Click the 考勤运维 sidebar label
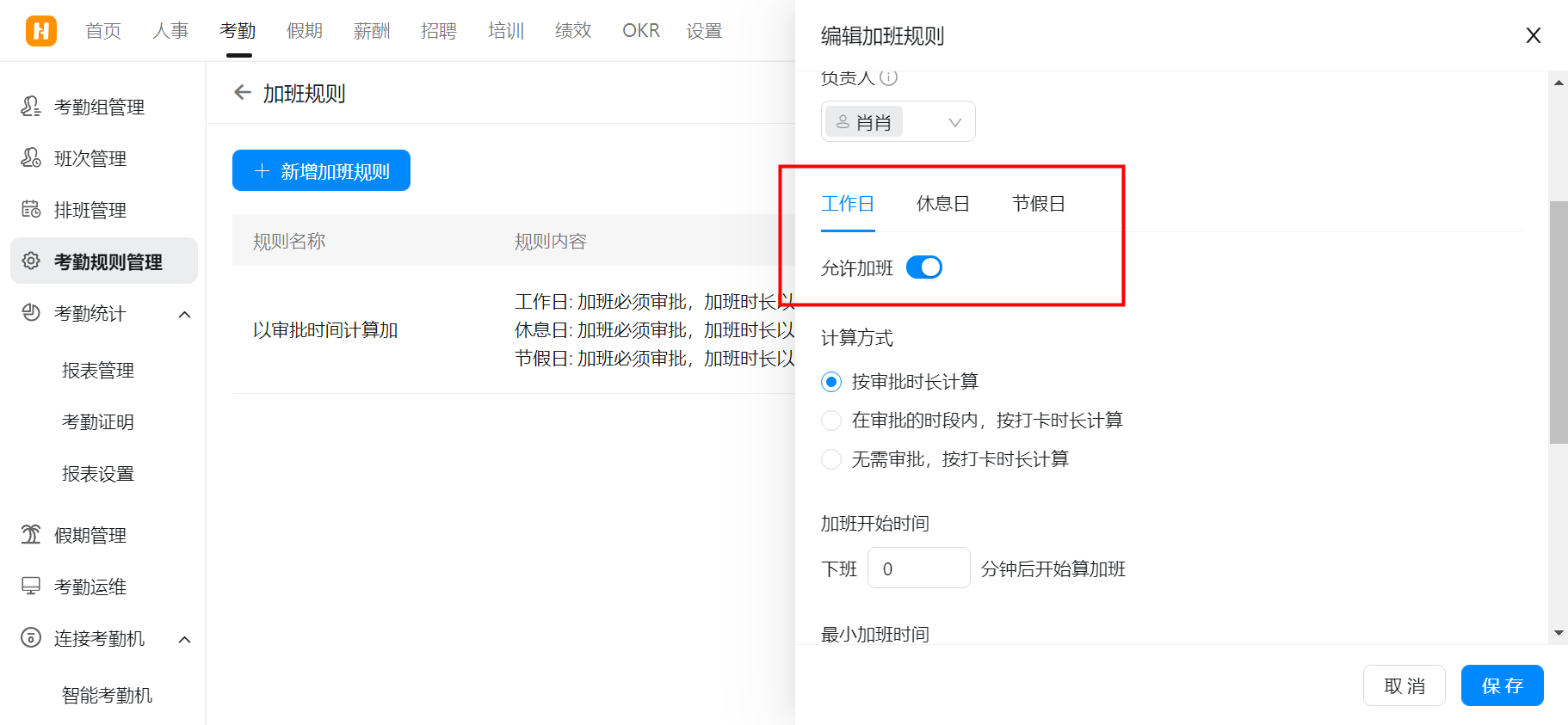The width and height of the screenshot is (1568, 725). [x=90, y=587]
